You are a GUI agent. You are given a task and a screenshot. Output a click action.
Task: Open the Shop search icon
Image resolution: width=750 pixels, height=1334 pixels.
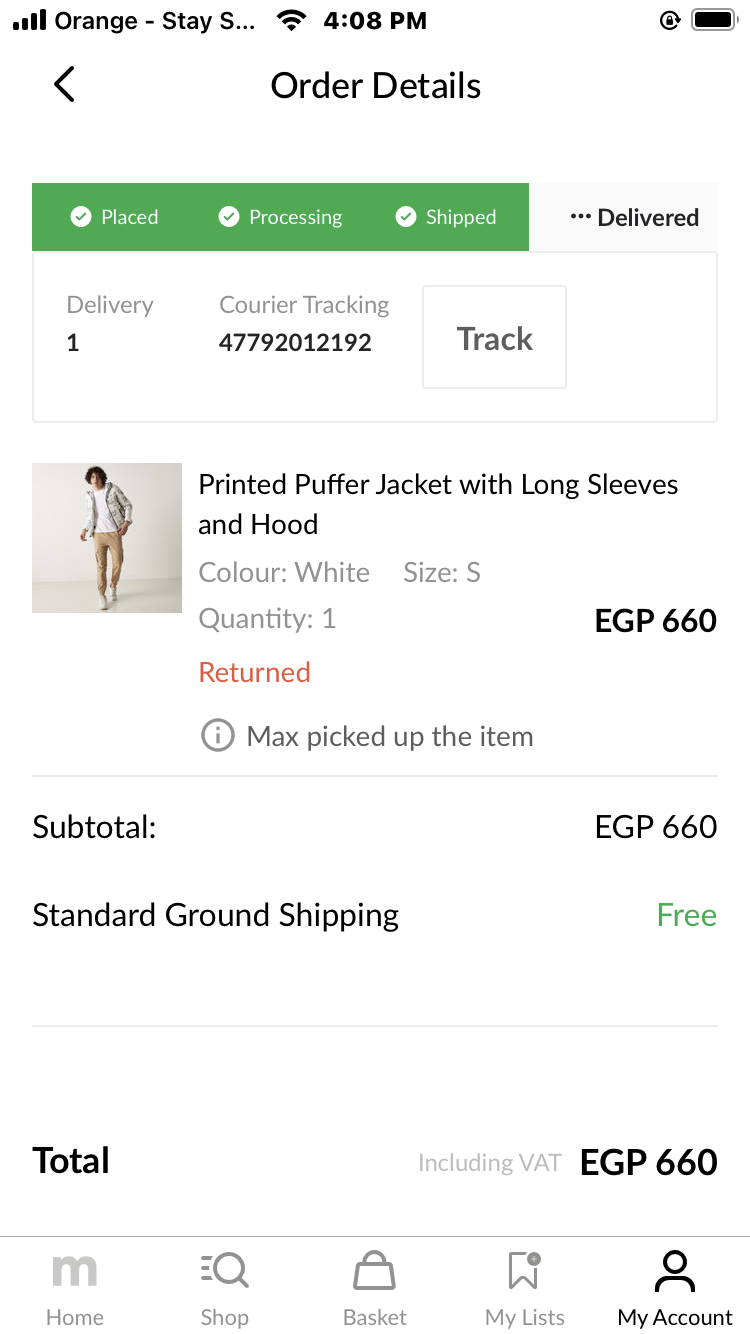pos(225,1272)
